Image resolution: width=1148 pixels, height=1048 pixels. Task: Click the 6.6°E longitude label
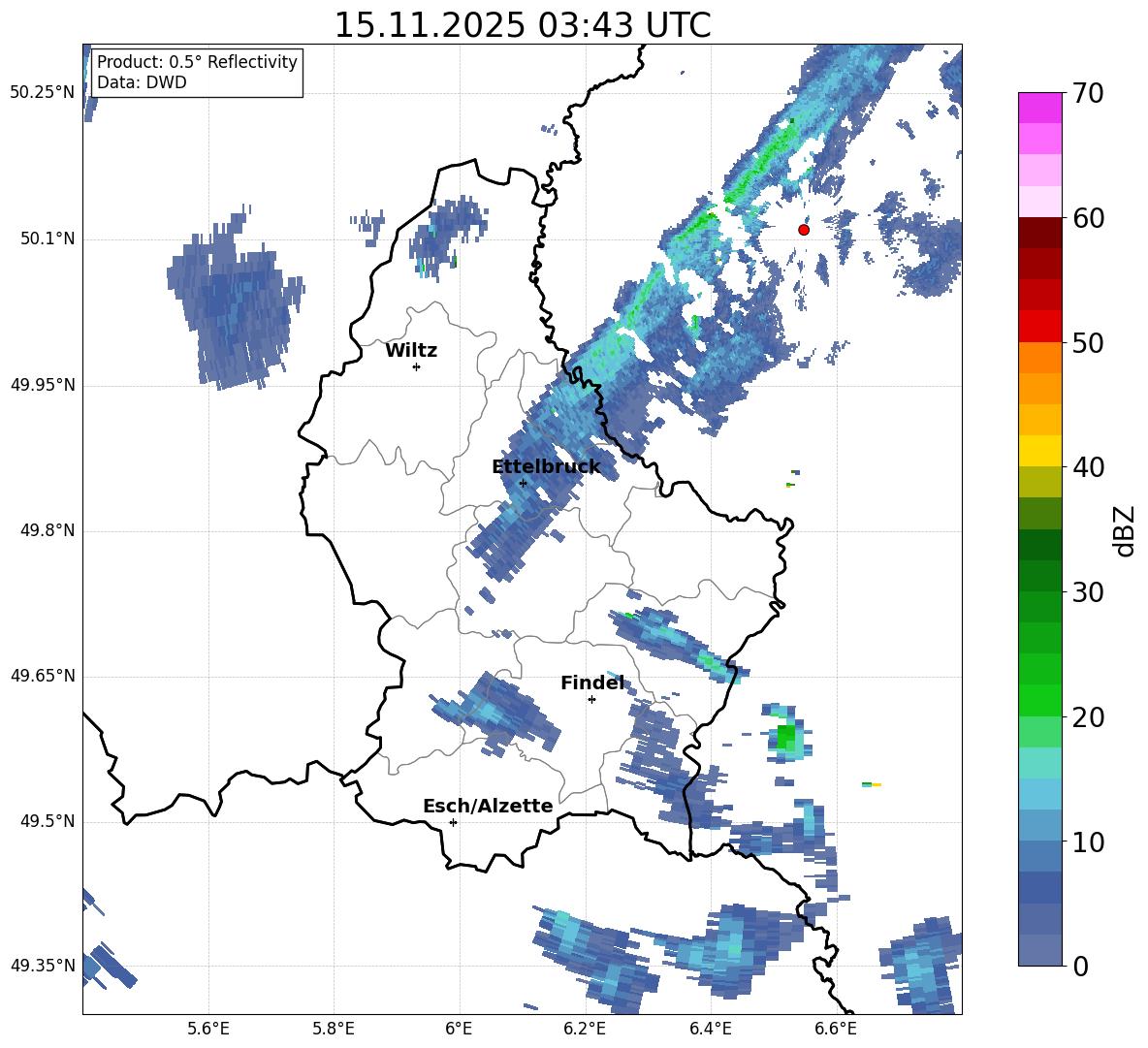(x=836, y=1029)
